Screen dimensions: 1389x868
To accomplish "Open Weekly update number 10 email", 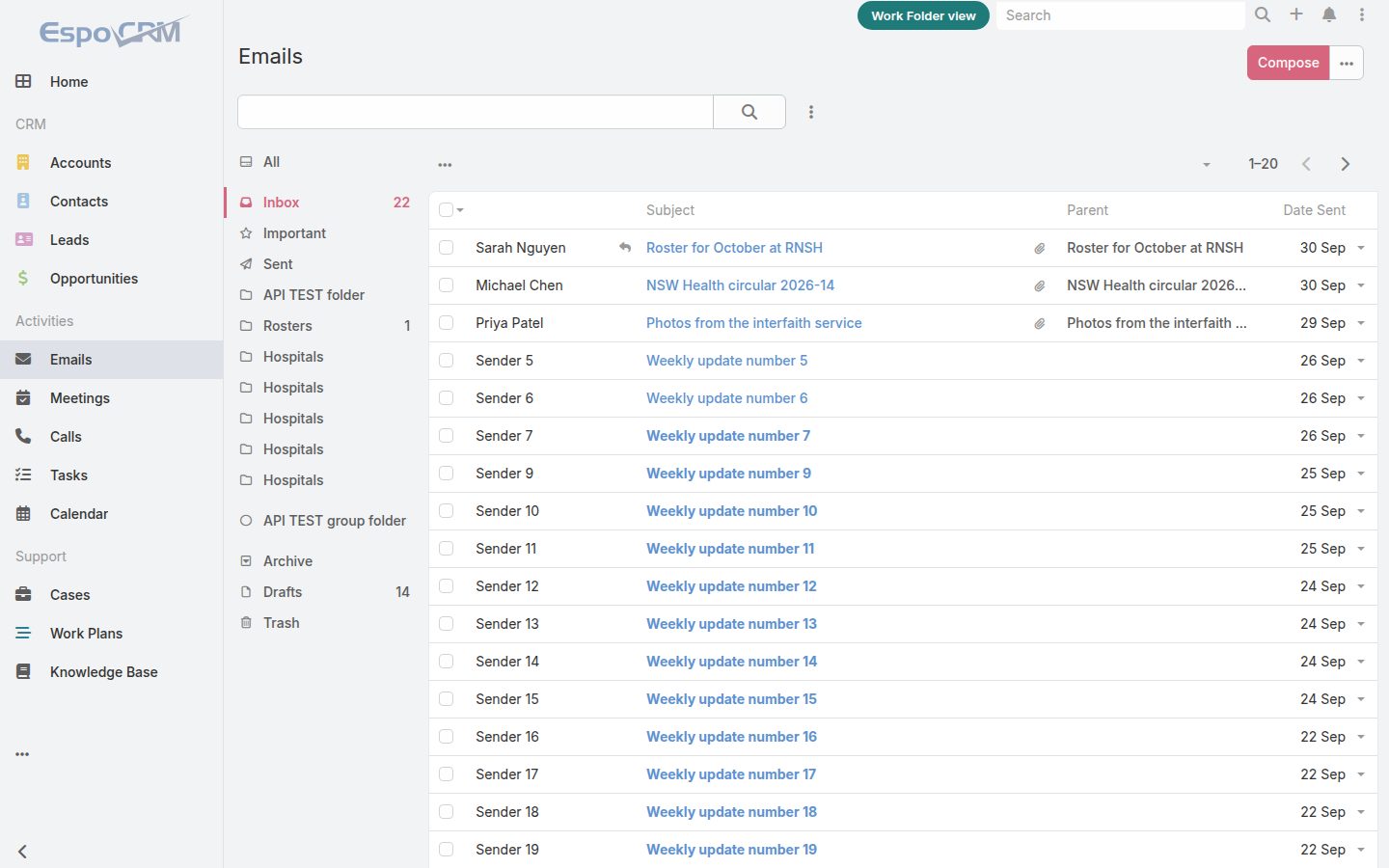I will [x=731, y=511].
